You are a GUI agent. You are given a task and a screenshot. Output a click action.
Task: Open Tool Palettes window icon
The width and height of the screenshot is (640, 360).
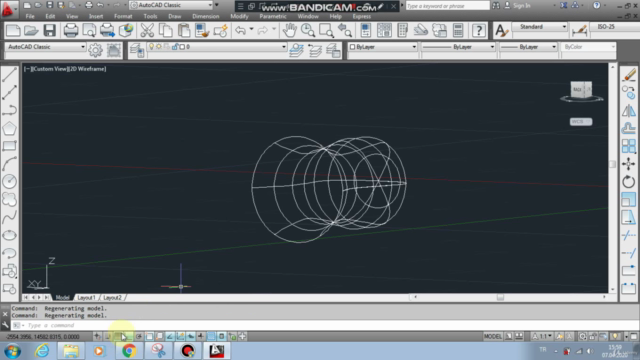402,31
